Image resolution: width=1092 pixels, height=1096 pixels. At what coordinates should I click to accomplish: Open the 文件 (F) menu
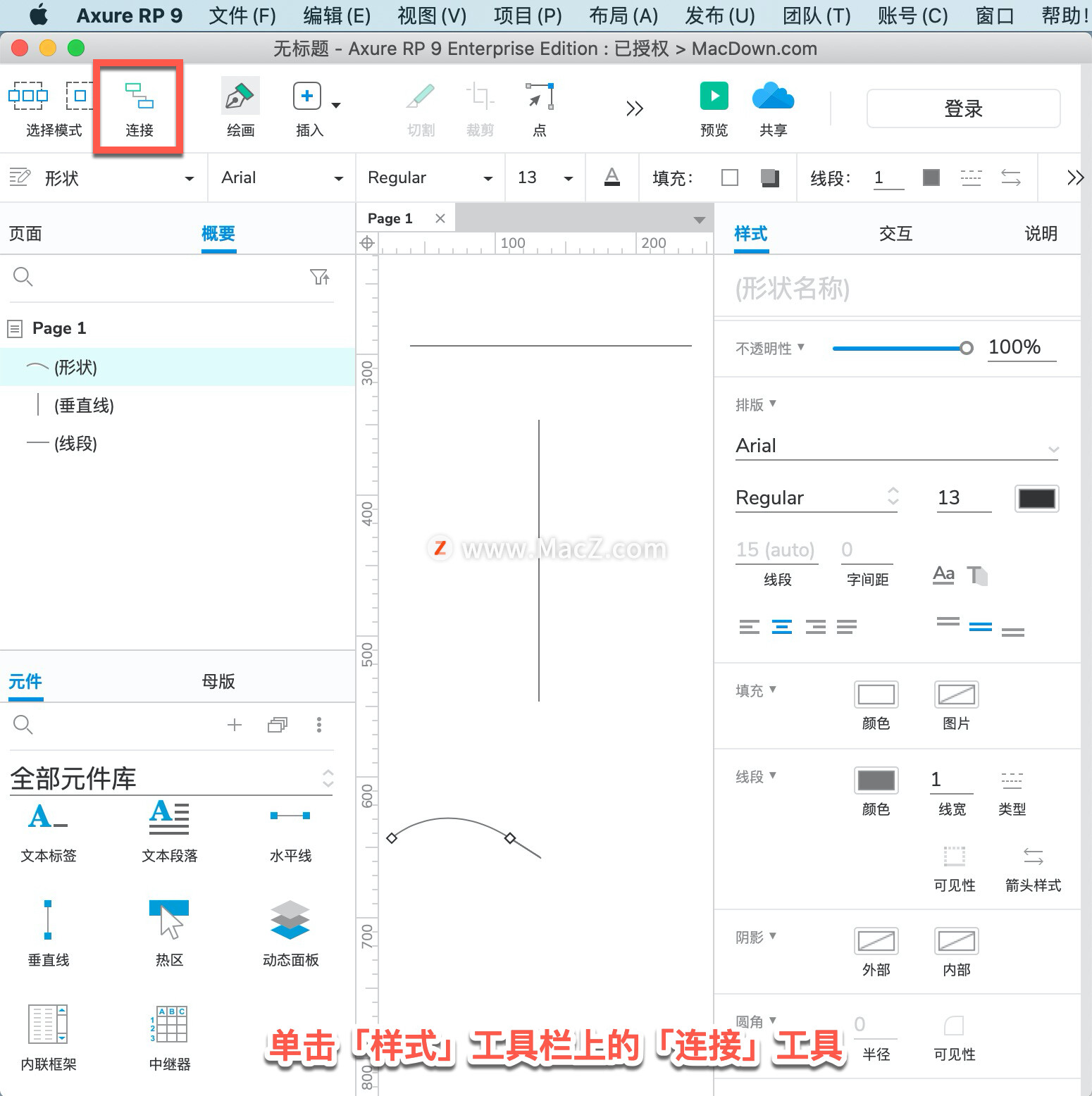(242, 15)
